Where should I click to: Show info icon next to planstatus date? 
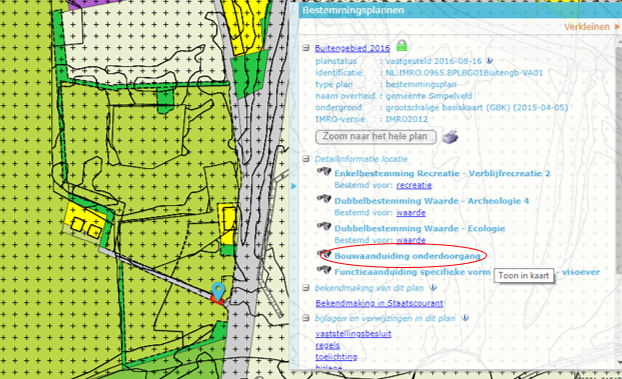point(489,61)
